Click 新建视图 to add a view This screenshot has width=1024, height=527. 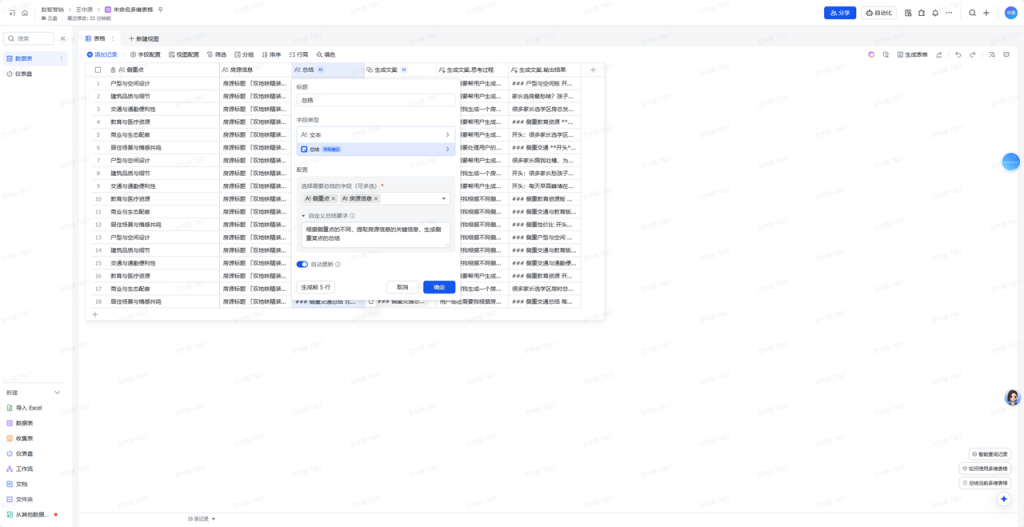143,39
